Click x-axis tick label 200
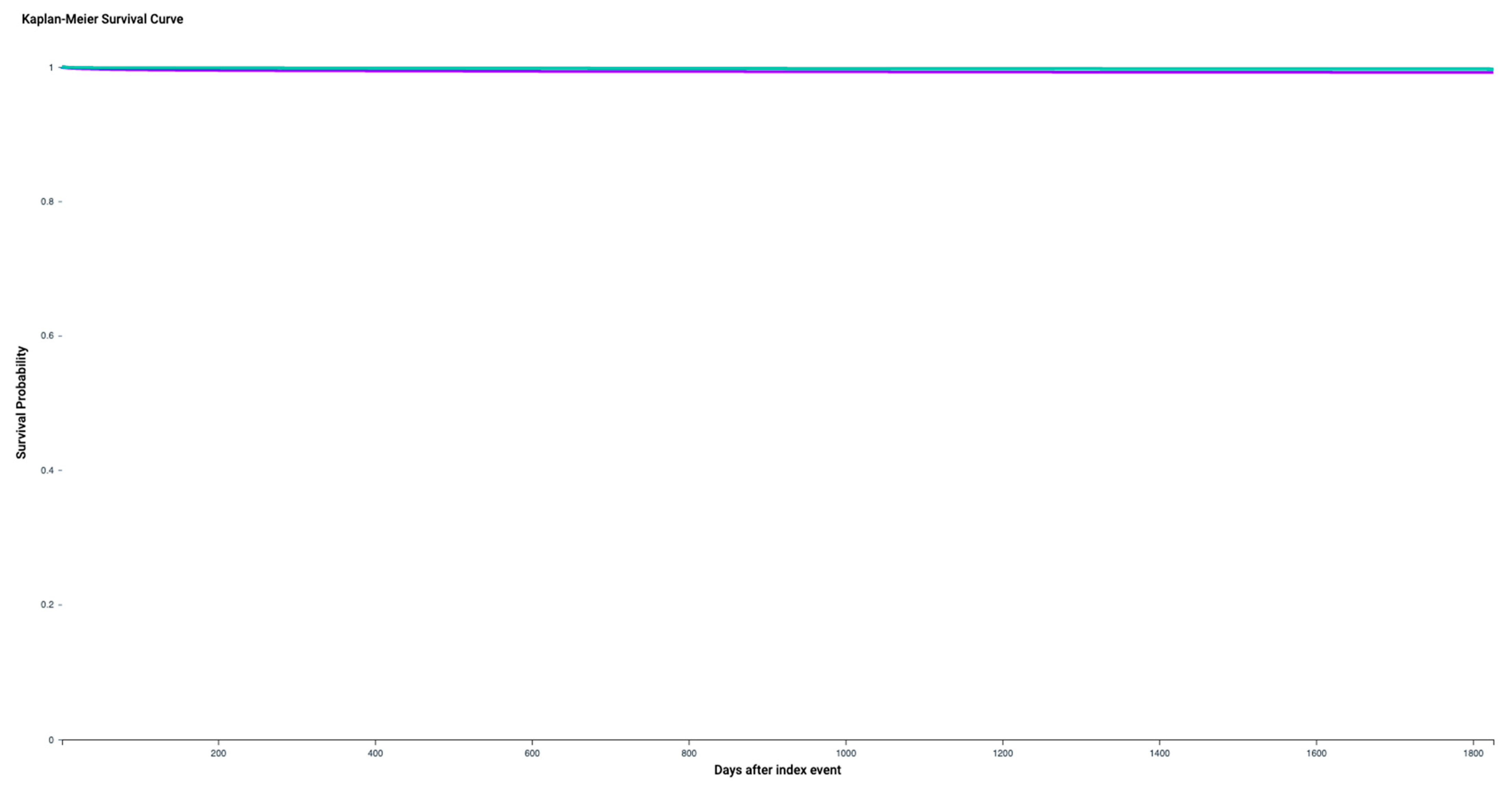1512x789 pixels. (x=218, y=753)
